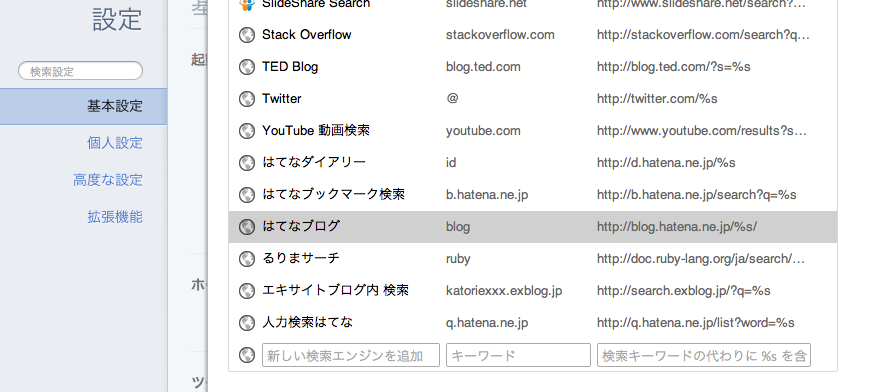Click the 新しい検索エンジンを追加 name field
This screenshot has height=392, width=873.
point(351,355)
